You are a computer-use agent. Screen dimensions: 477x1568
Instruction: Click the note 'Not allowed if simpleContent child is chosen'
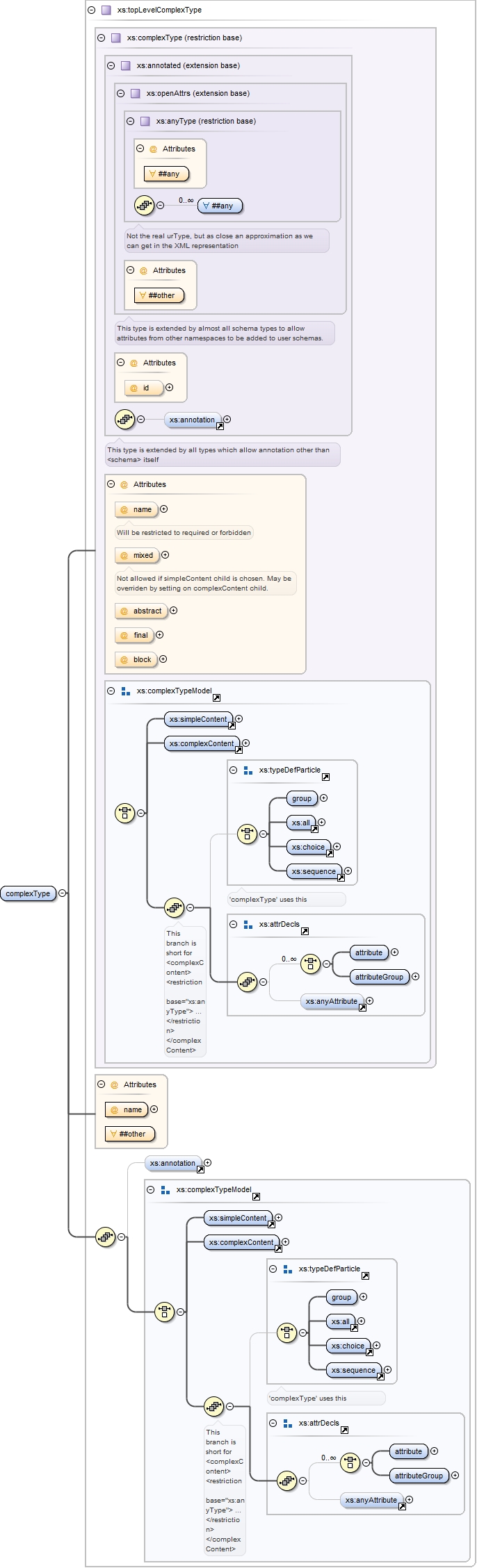pyautogui.click(x=206, y=583)
